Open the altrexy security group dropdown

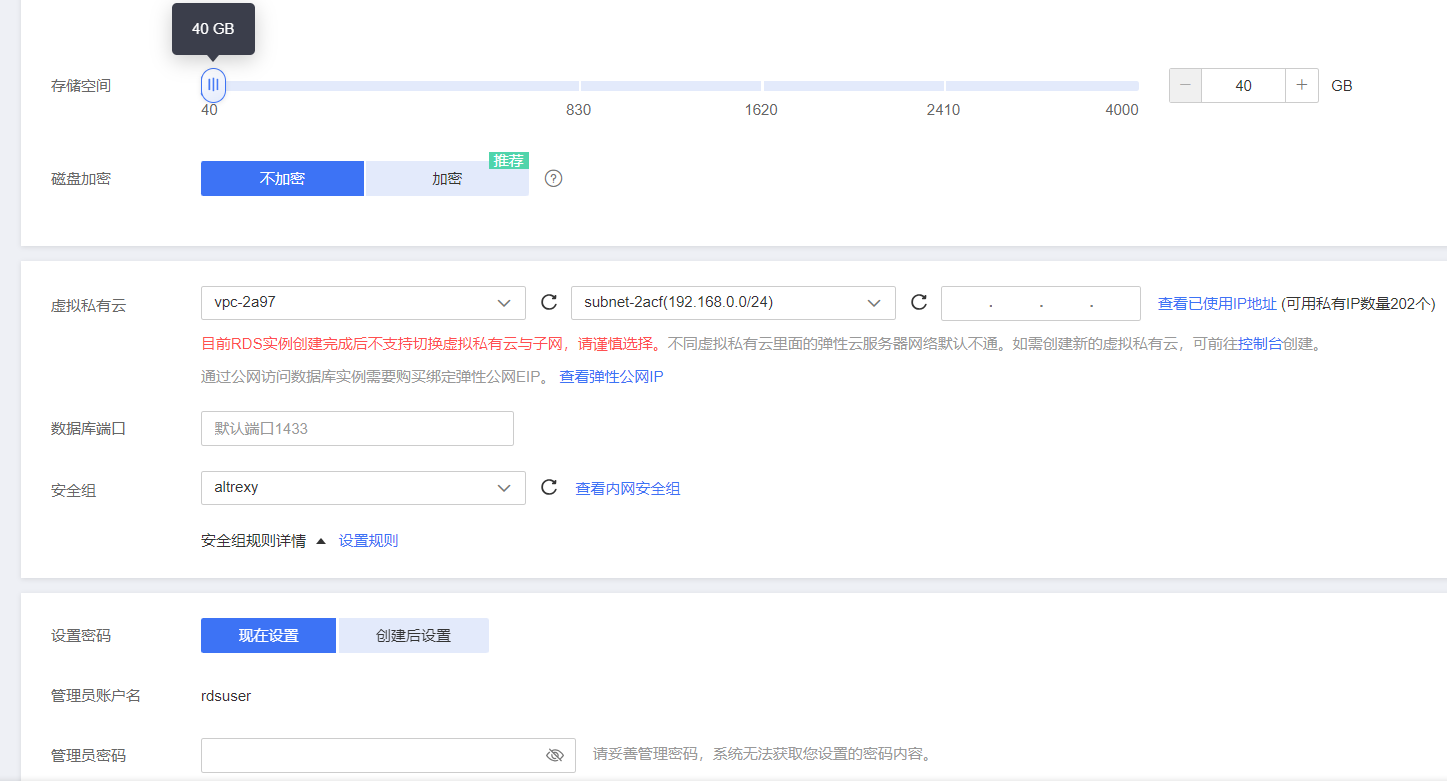point(363,488)
